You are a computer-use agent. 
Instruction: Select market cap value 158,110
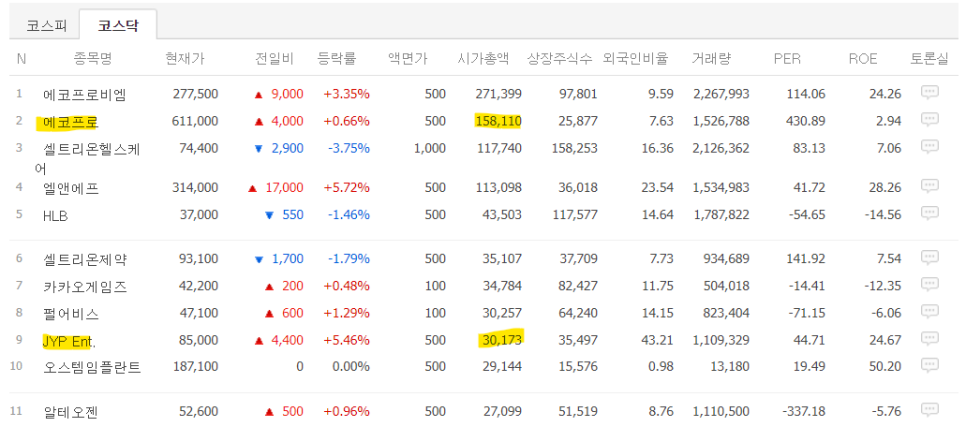498,121
